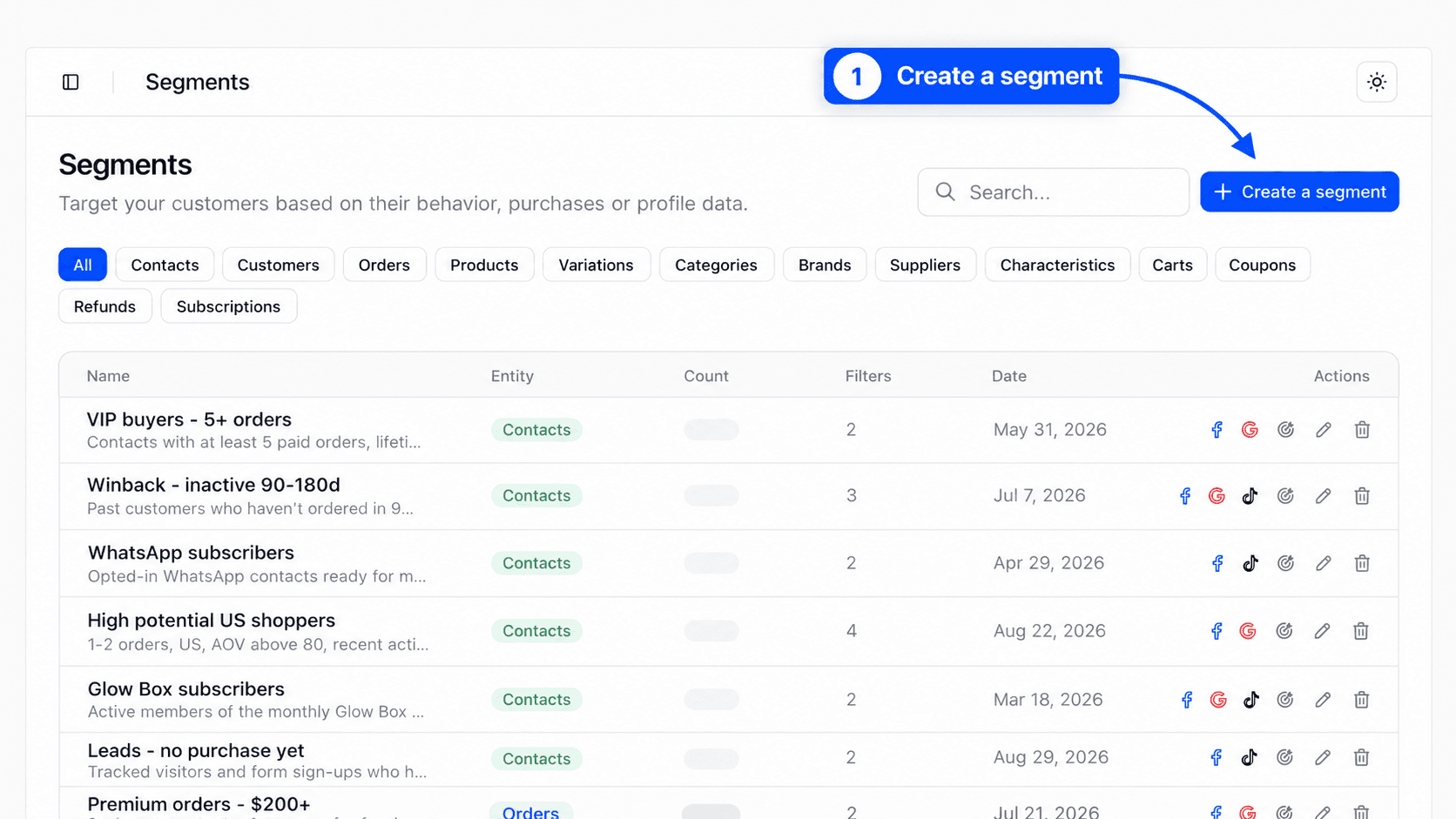Choose the Variations filter tab
Screen dimensions: 1456x819
596,265
